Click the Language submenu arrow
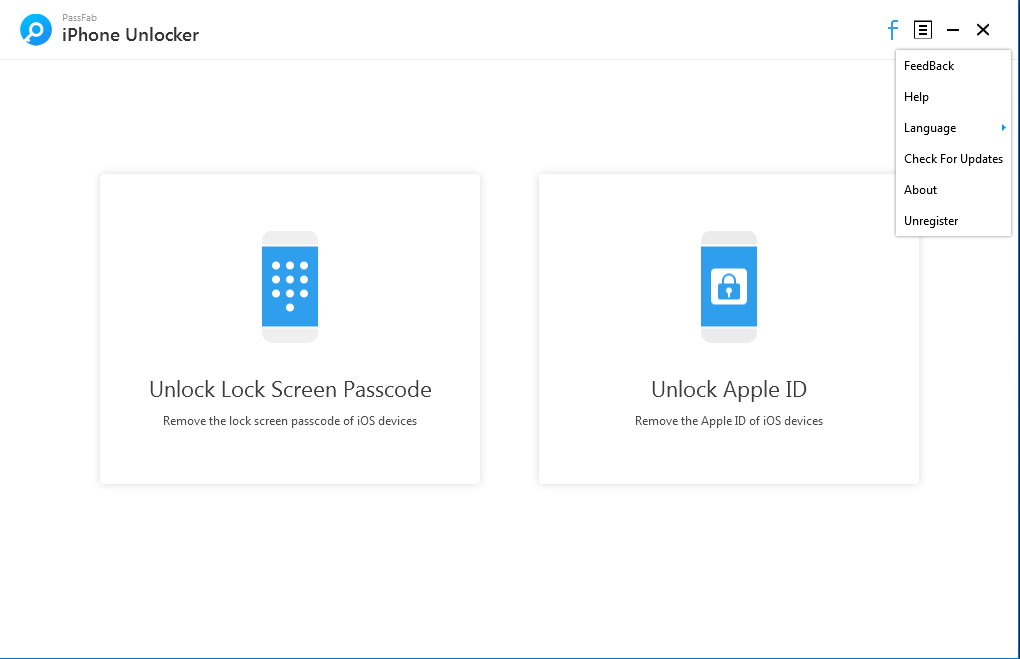The width and height of the screenshot is (1020, 659). (x=1004, y=128)
